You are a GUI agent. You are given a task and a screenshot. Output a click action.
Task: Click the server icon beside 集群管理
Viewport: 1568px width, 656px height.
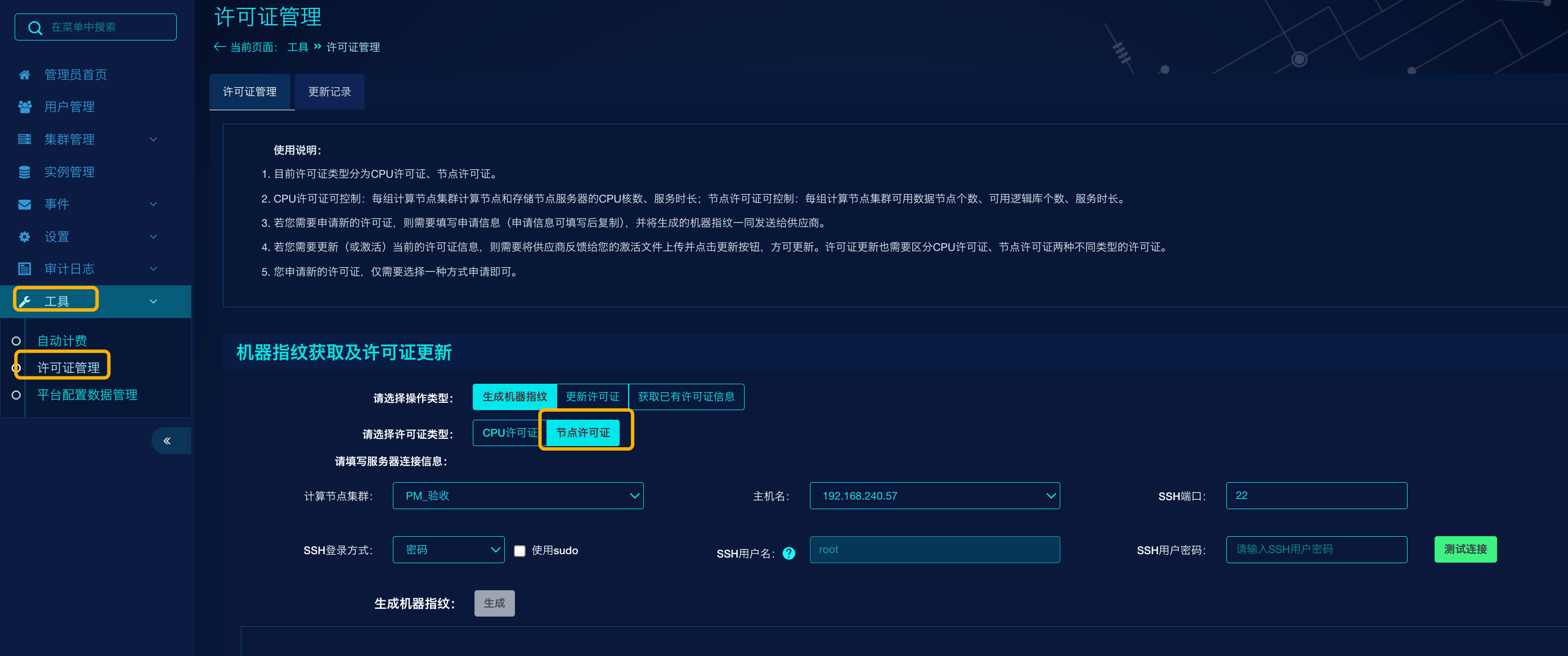click(24, 140)
